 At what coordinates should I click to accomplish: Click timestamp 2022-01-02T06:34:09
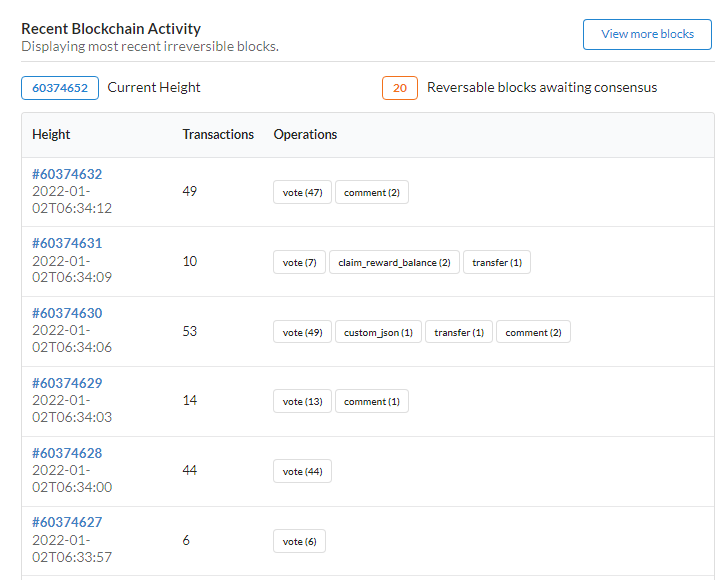coord(72,269)
